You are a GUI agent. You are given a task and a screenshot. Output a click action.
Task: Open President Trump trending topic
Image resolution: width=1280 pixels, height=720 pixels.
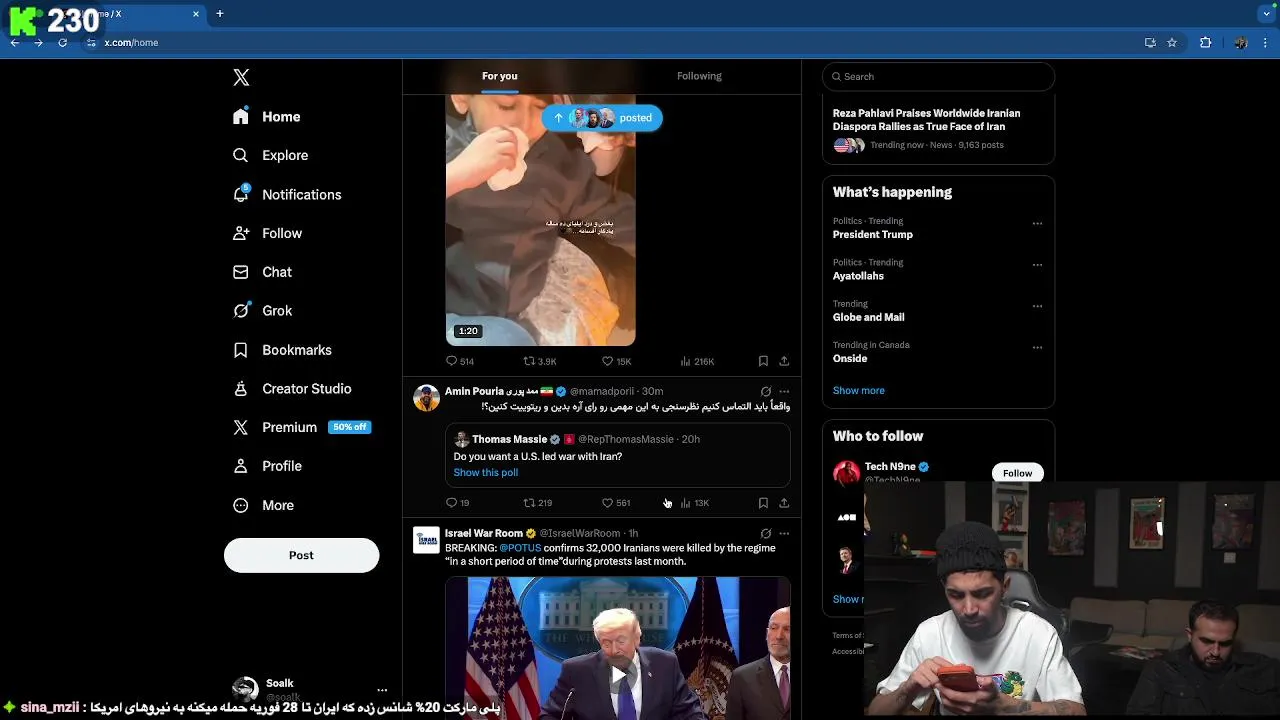point(873,234)
